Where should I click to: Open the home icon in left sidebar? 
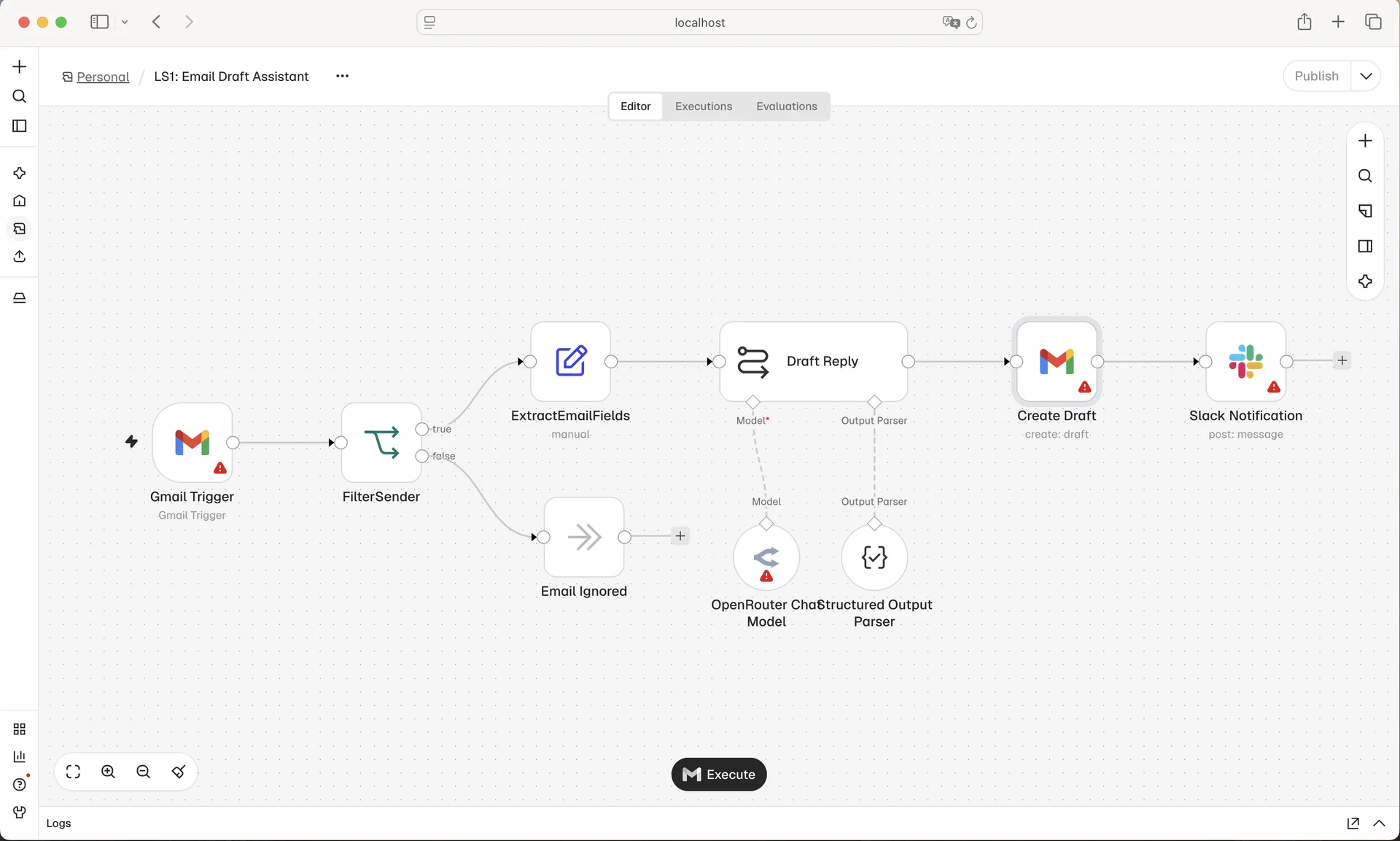click(20, 201)
